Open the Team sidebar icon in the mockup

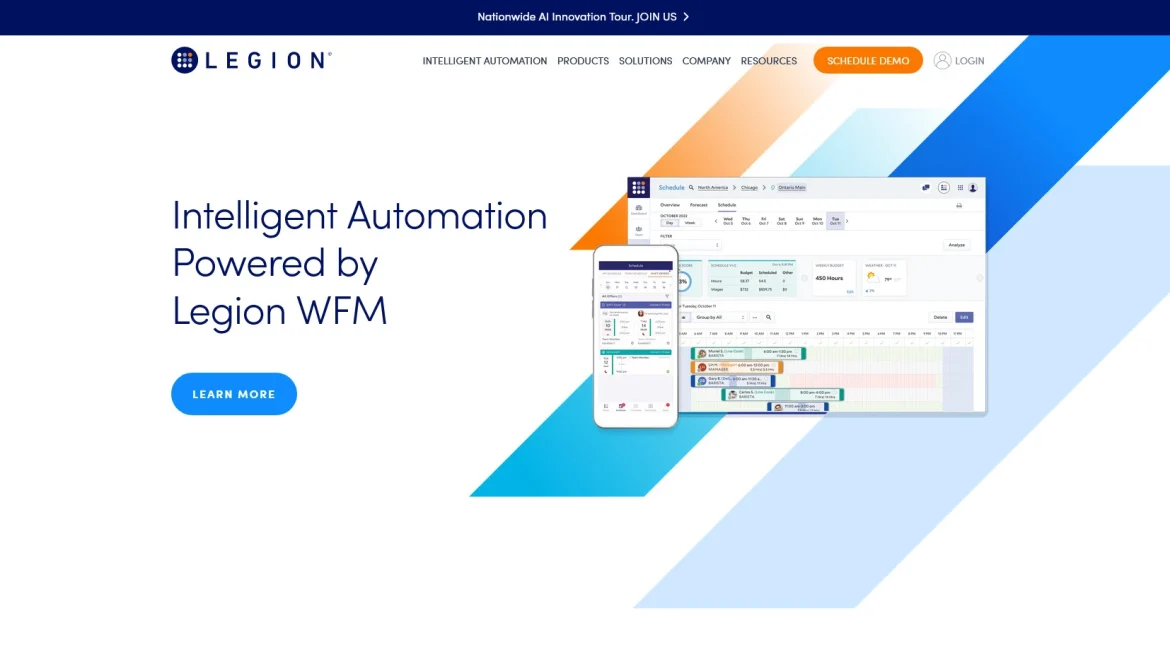pyautogui.click(x=639, y=231)
